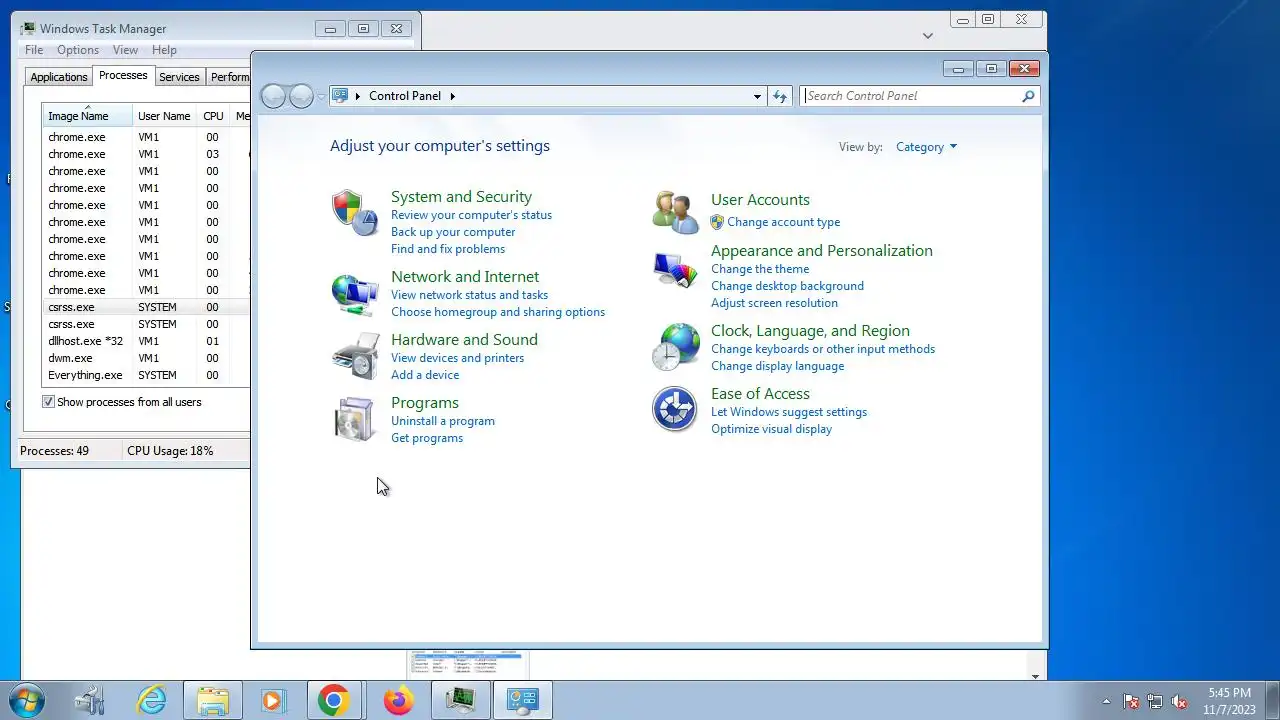Open Windows Media Player on taskbar
1280x720 pixels.
pyautogui.click(x=272, y=700)
